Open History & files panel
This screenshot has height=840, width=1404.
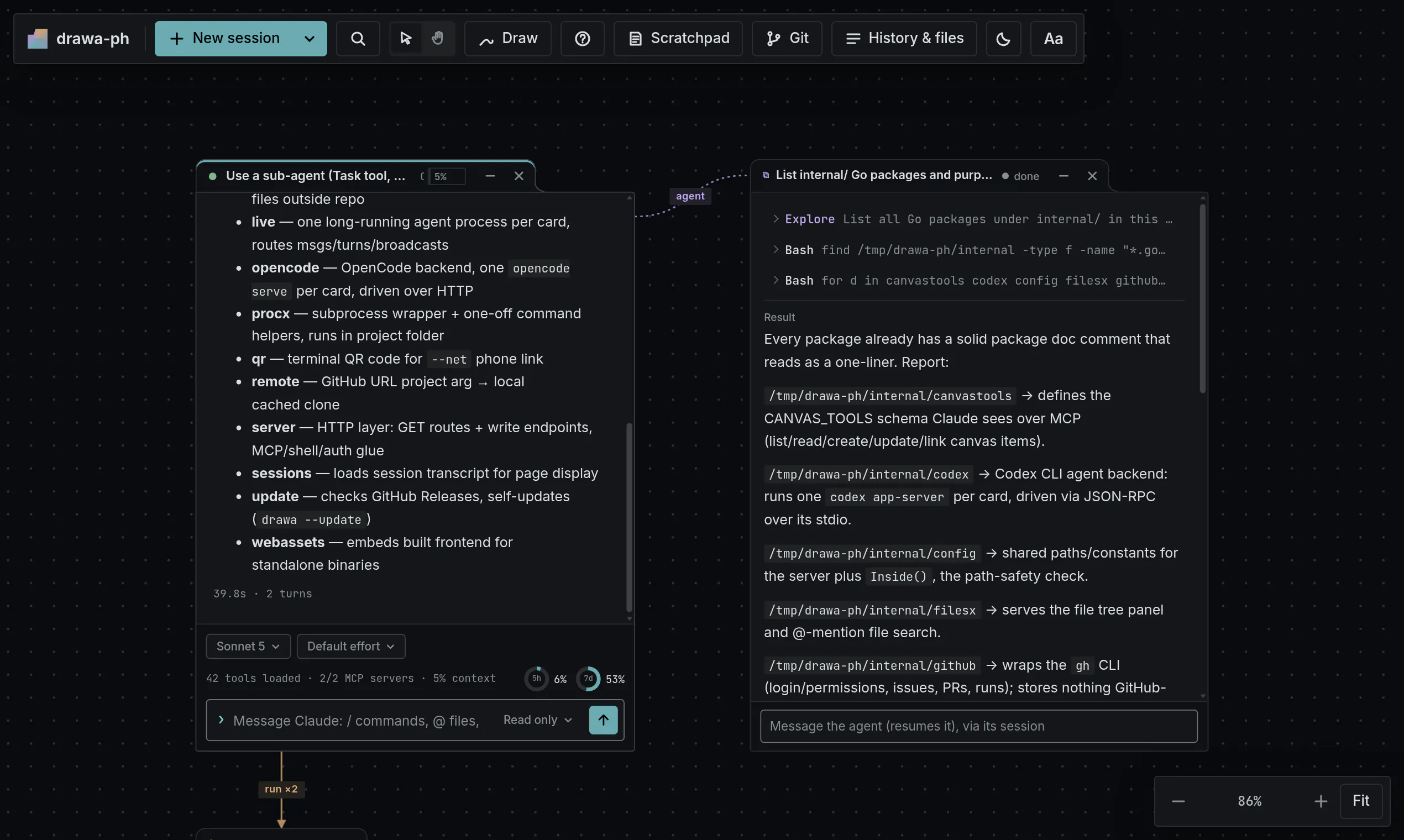click(904, 39)
